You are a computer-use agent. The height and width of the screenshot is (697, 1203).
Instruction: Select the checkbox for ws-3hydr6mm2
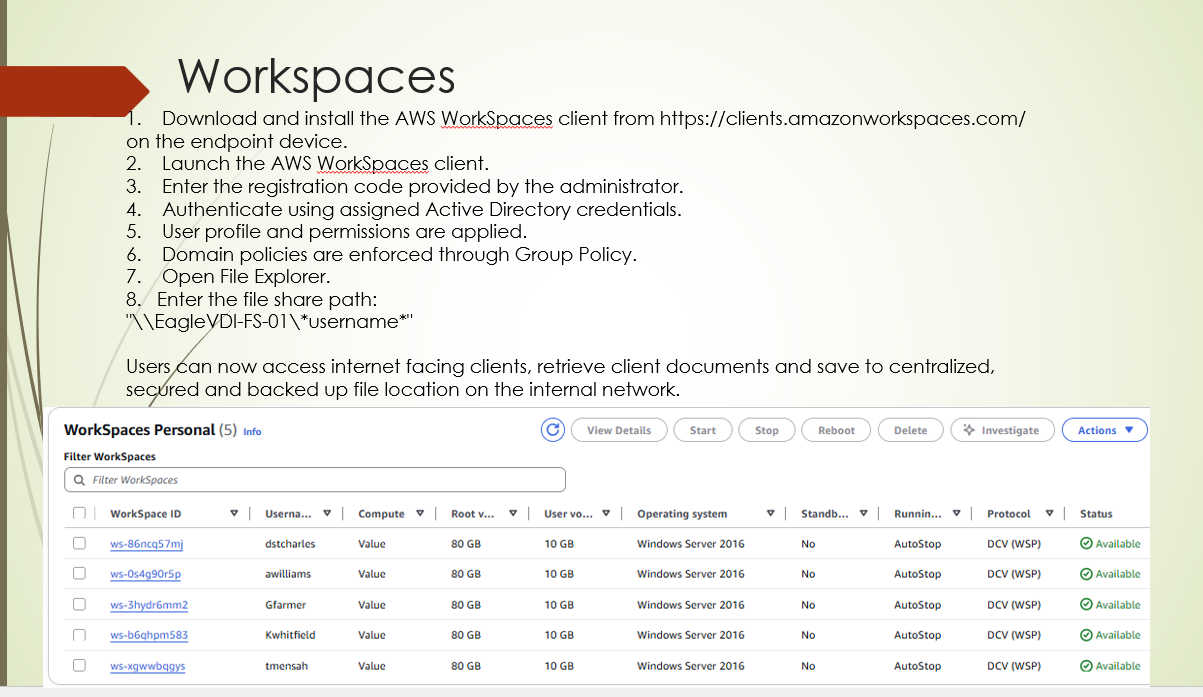(79, 605)
